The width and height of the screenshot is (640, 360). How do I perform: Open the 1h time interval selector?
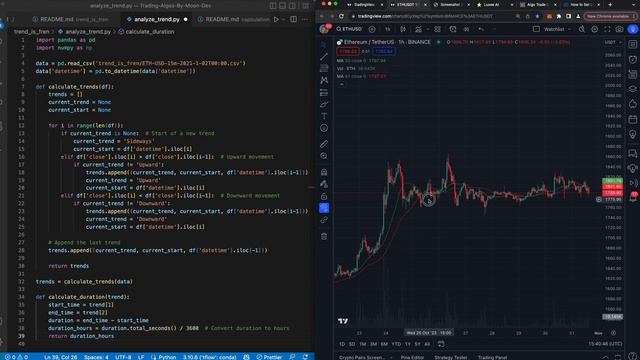[x=388, y=29]
